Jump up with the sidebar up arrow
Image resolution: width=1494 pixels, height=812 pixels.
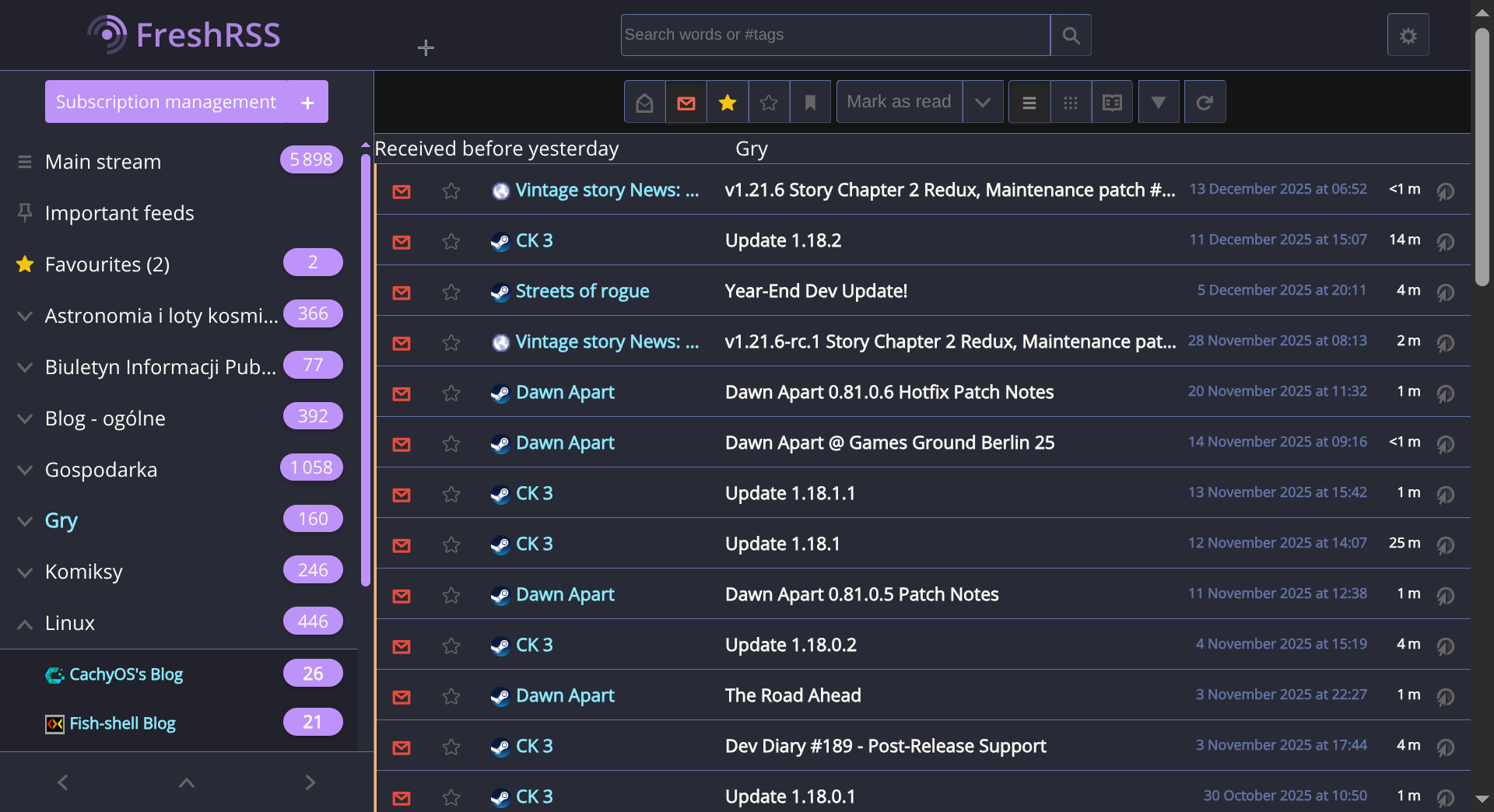187,782
